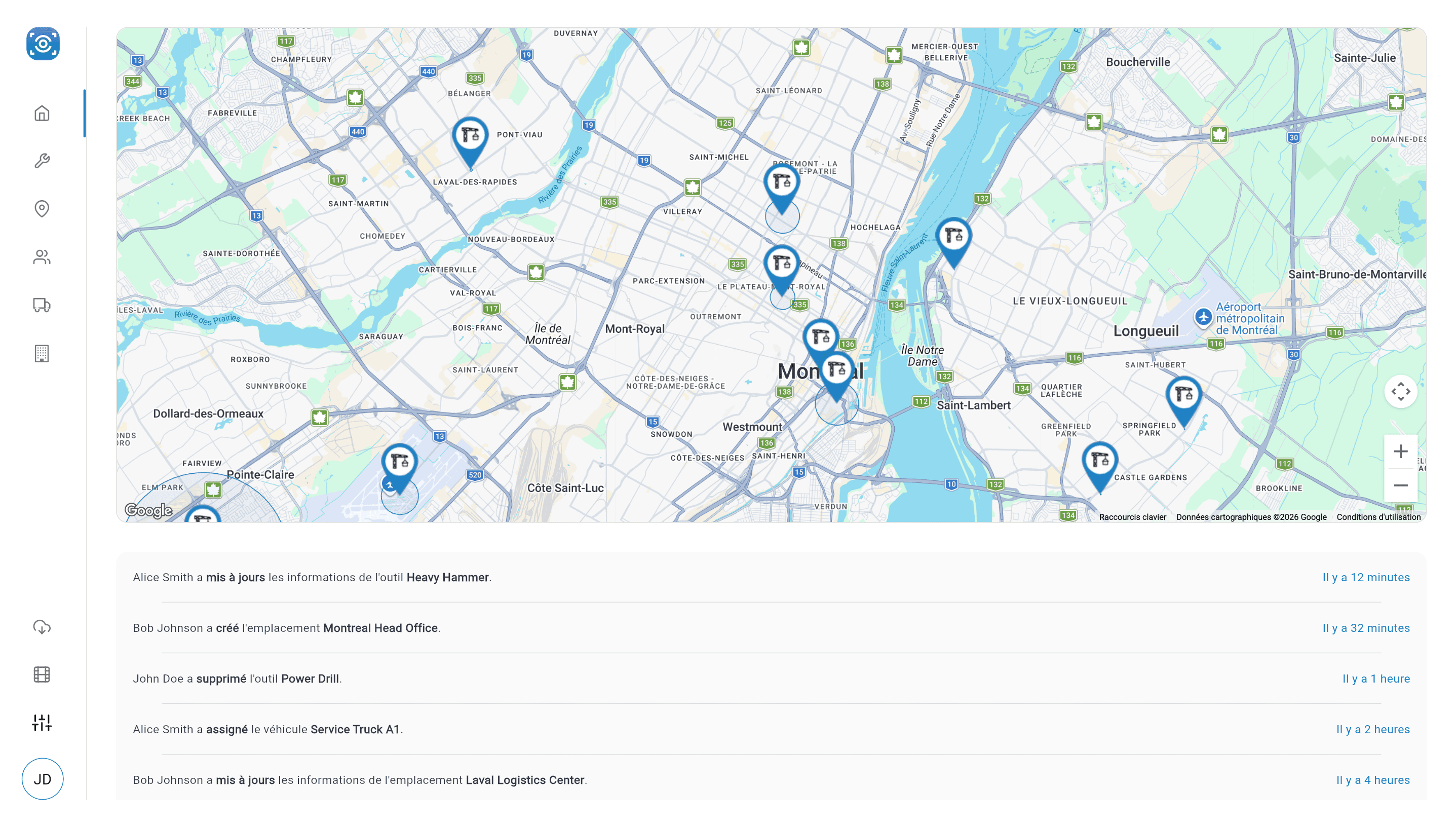Zoom out on the map
Image resolution: width=1456 pixels, height=827 pixels.
pos(1400,485)
